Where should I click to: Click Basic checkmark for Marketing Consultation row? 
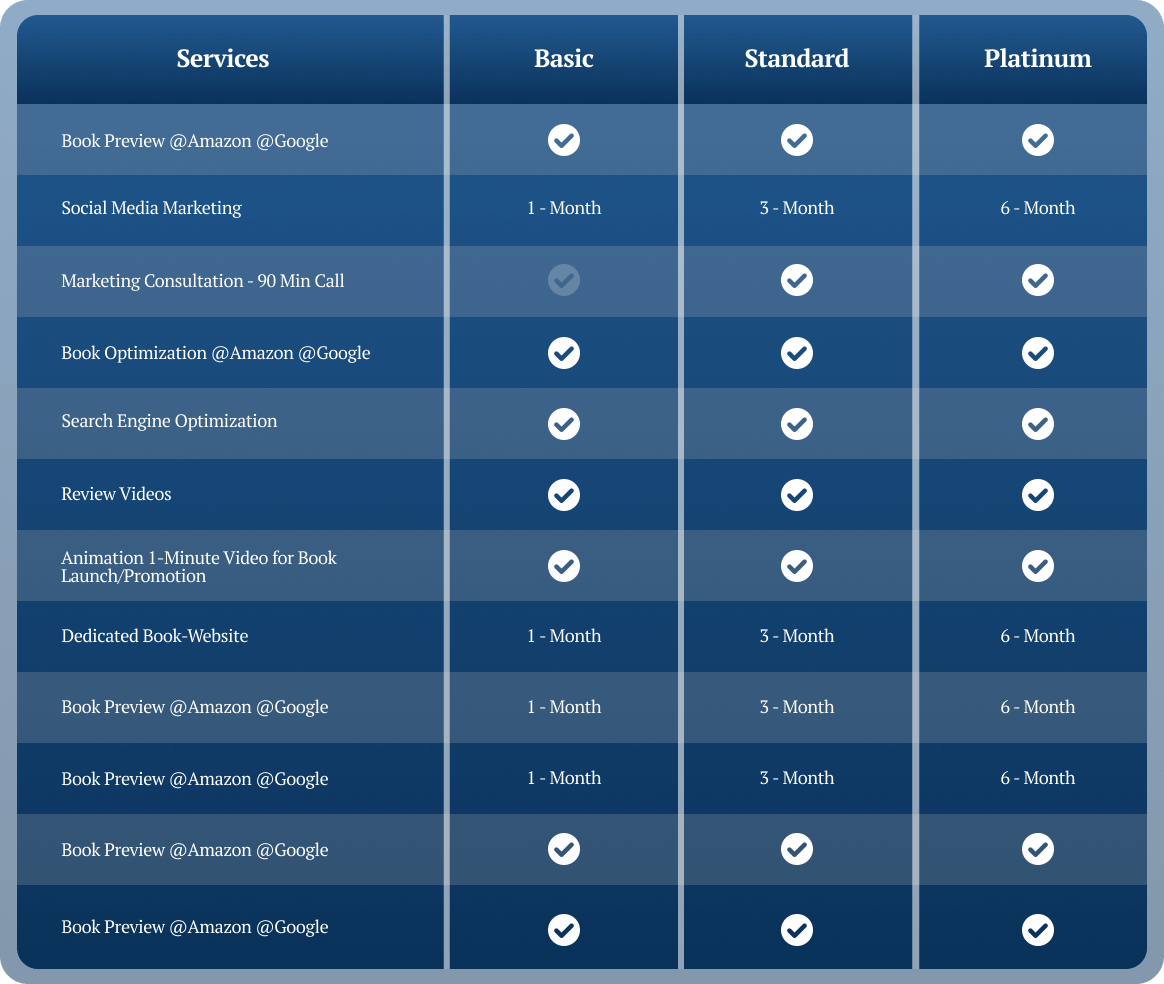563,281
